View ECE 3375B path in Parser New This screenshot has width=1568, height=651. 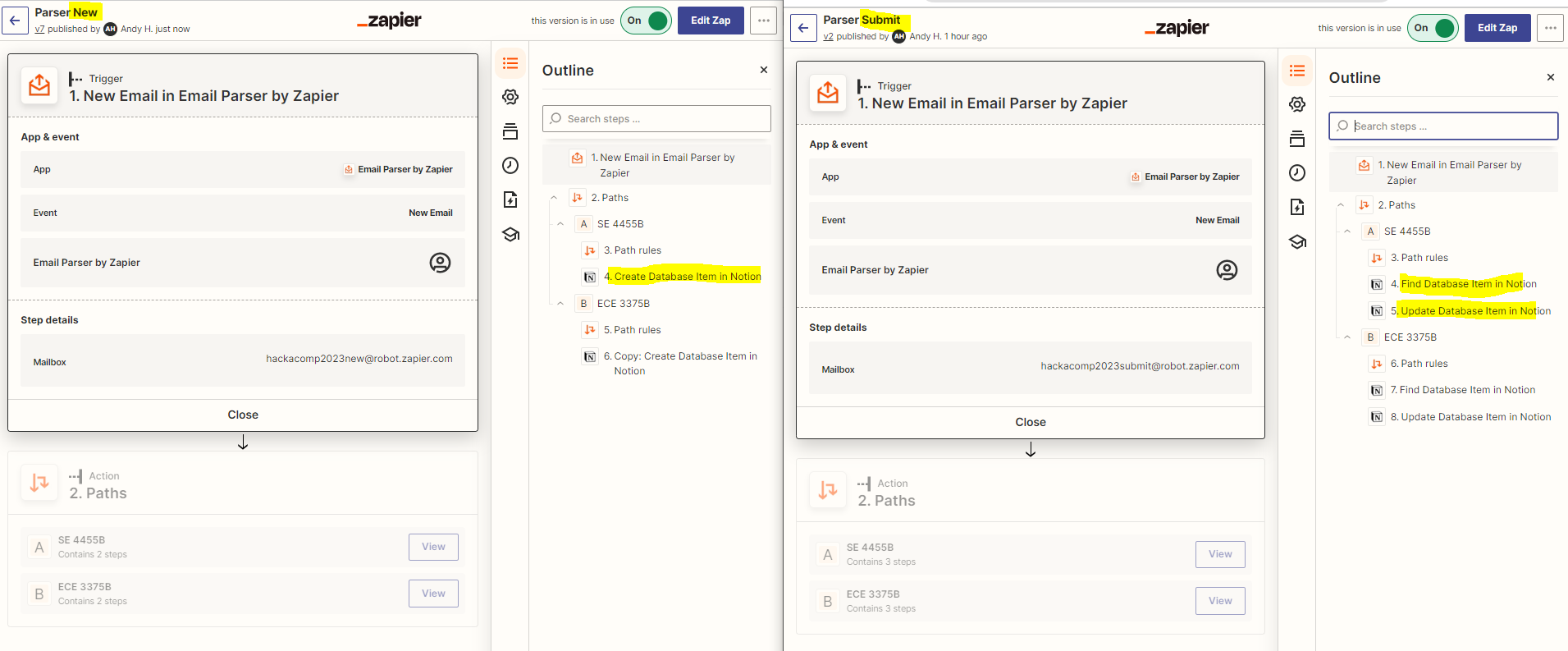[x=433, y=594]
